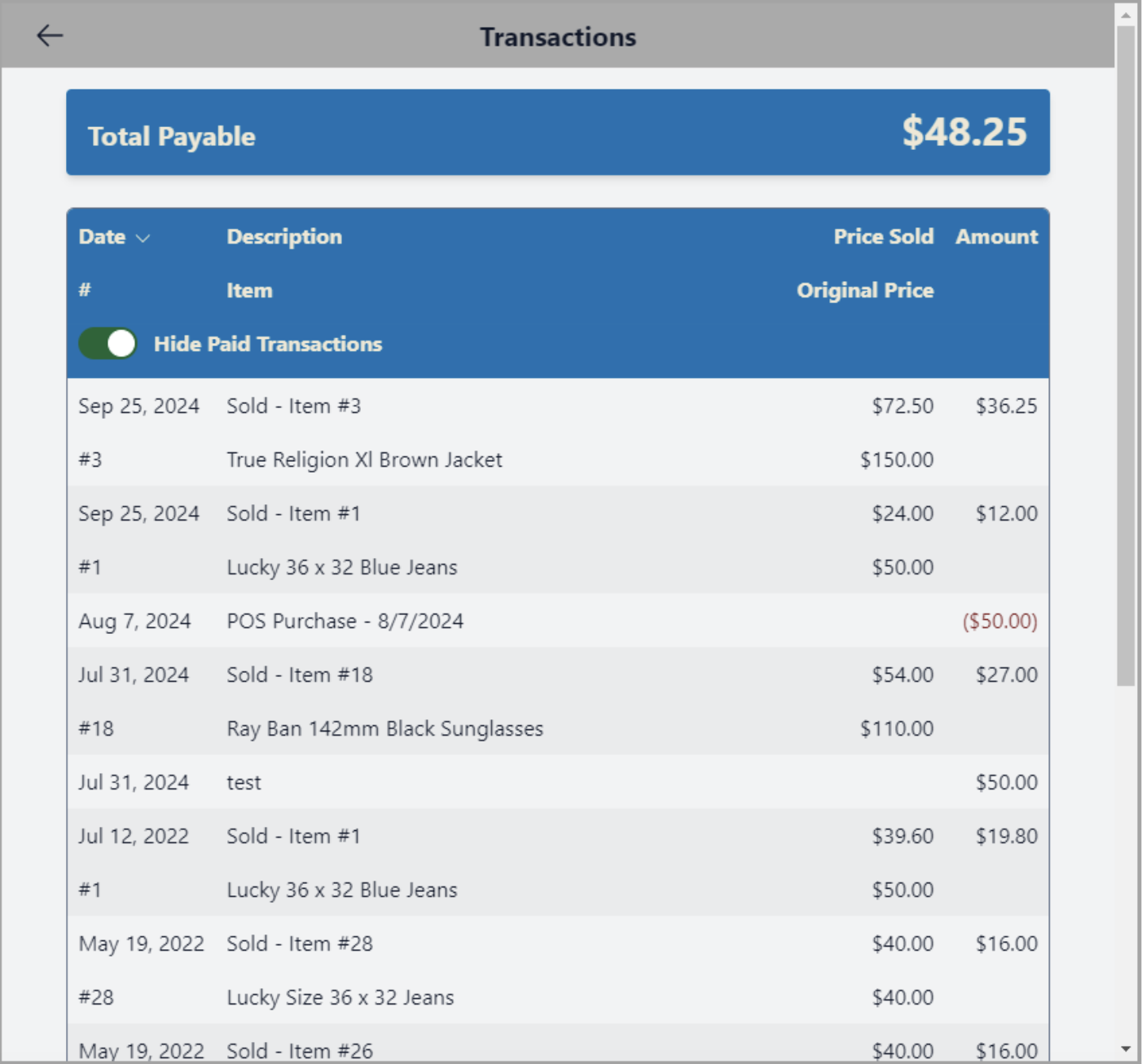Image resolution: width=1142 pixels, height=1064 pixels.
Task: Select the Ray Ban 142mm Black Sunglasses item
Action: (x=384, y=728)
